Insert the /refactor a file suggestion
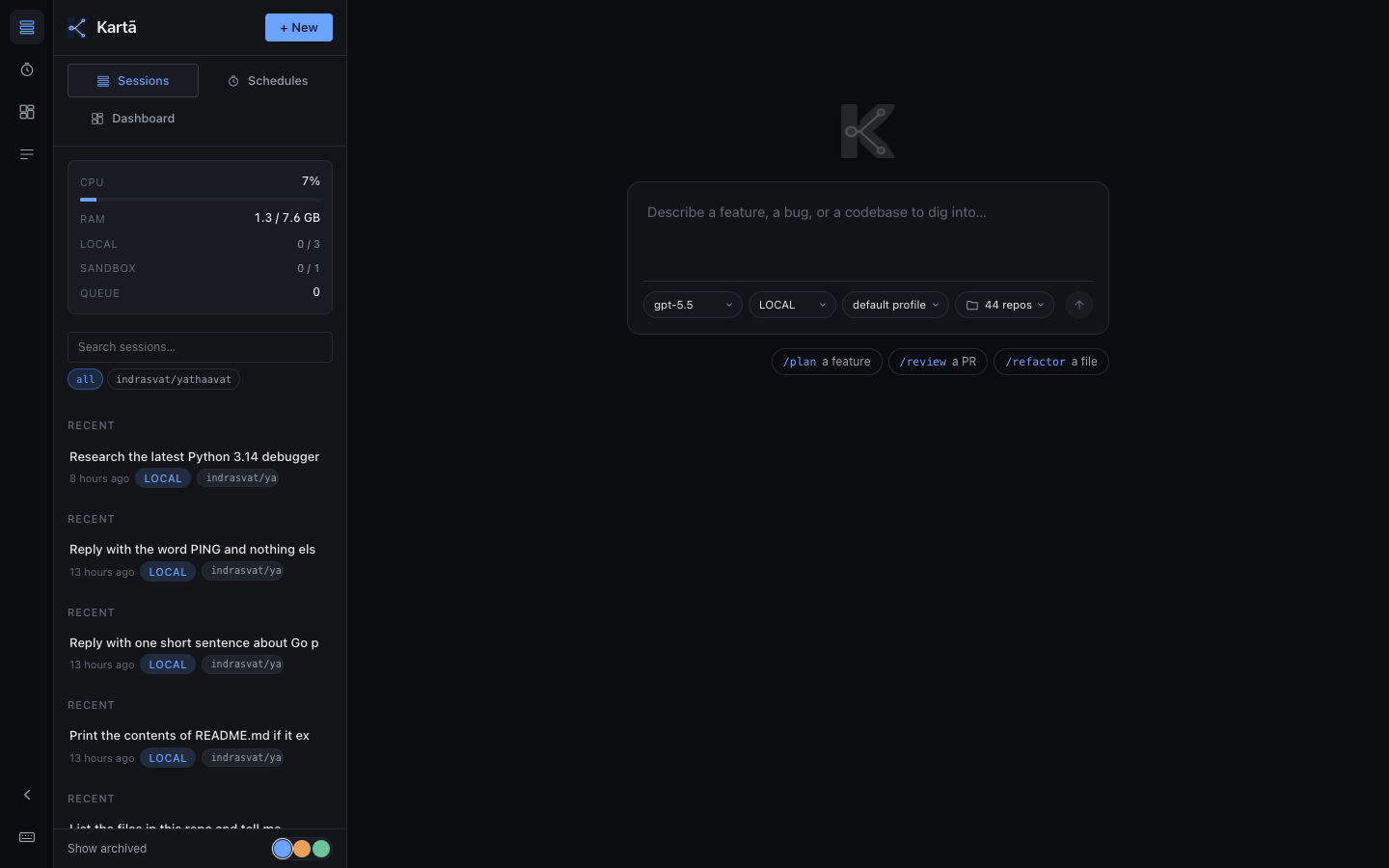This screenshot has height=868, width=1389. pos(1051,362)
